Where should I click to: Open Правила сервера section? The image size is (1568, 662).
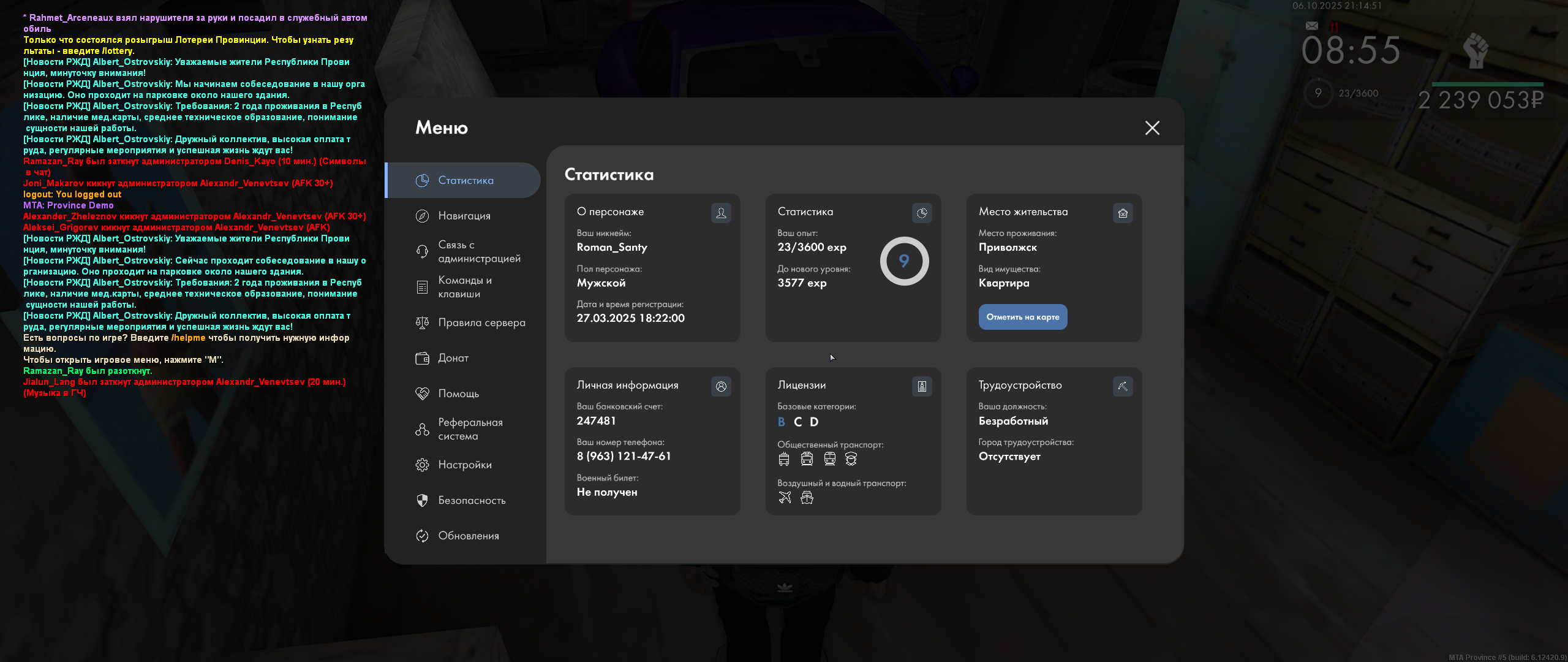pyautogui.click(x=481, y=322)
